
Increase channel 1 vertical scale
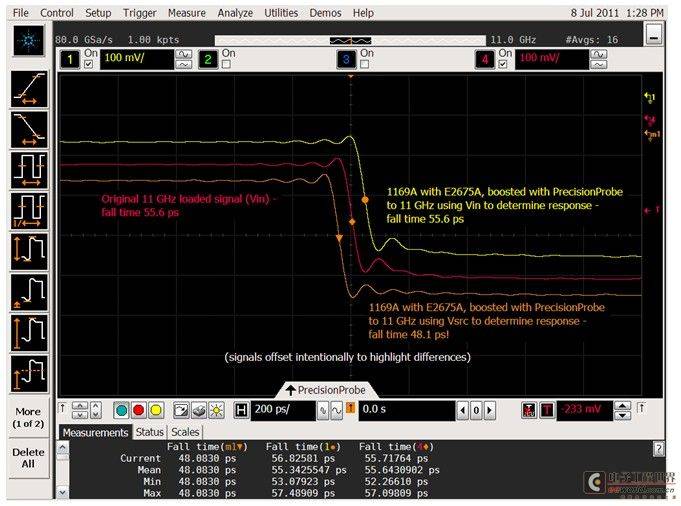184,54
